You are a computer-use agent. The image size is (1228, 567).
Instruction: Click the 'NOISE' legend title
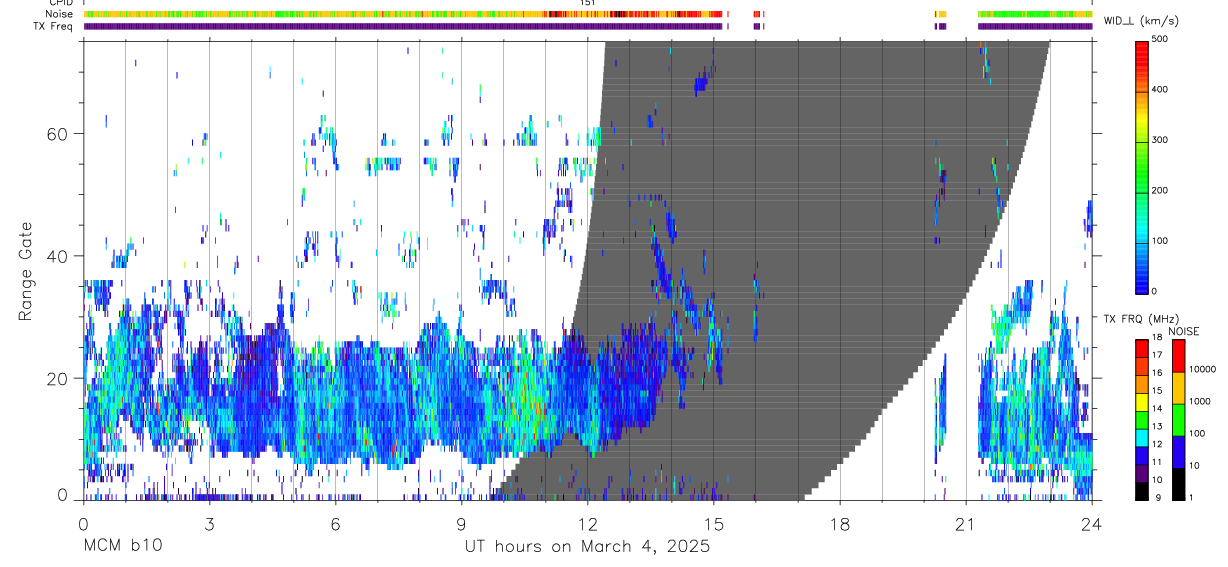[x=1183, y=331]
